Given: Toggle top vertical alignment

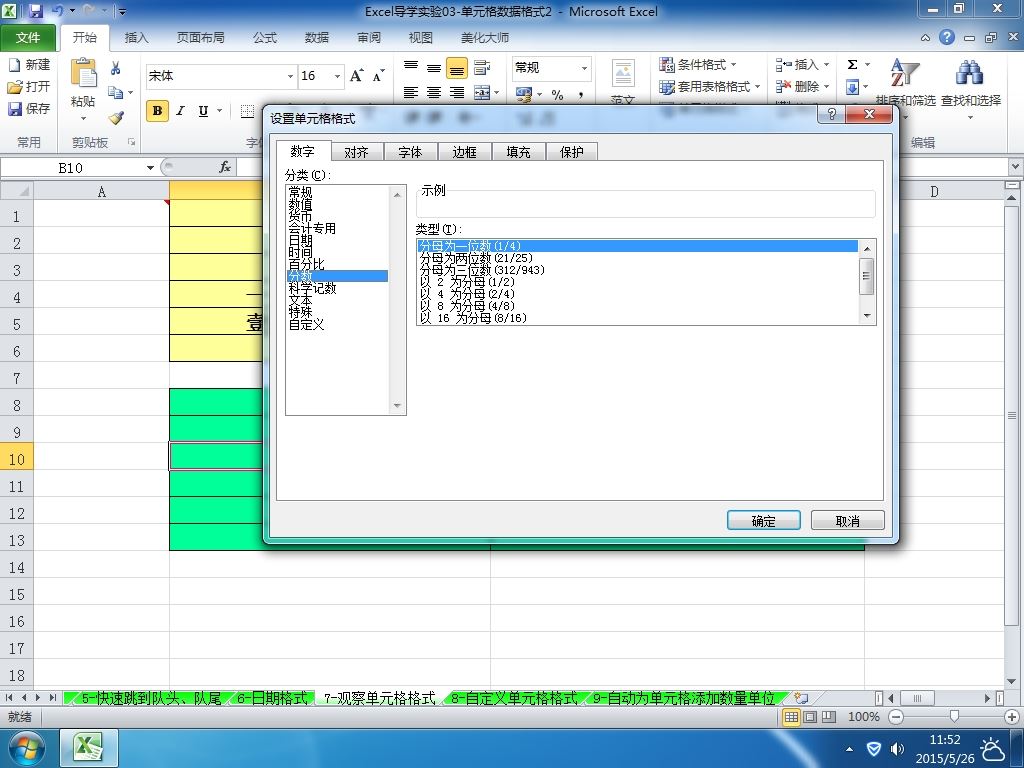Looking at the screenshot, I should (x=411, y=67).
